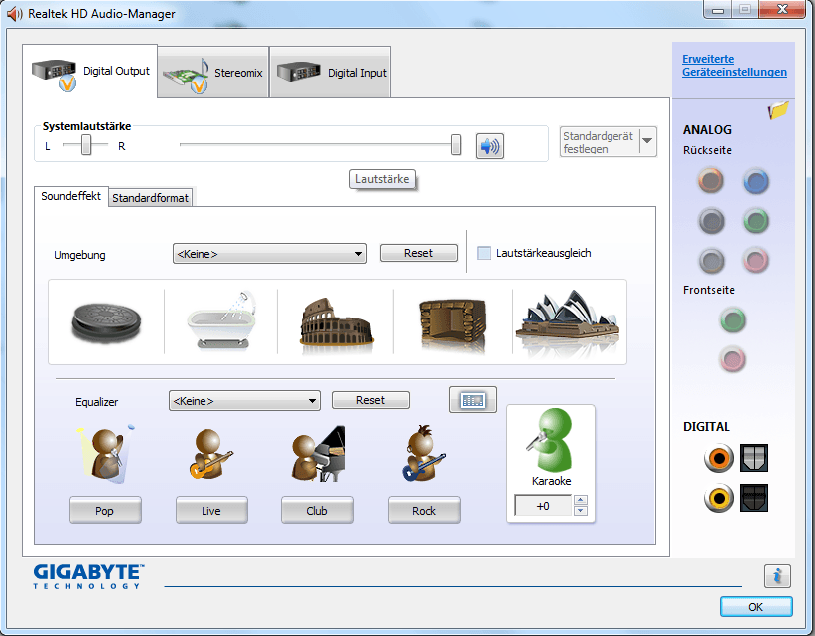Open the Umgebung dropdown list

(270, 254)
